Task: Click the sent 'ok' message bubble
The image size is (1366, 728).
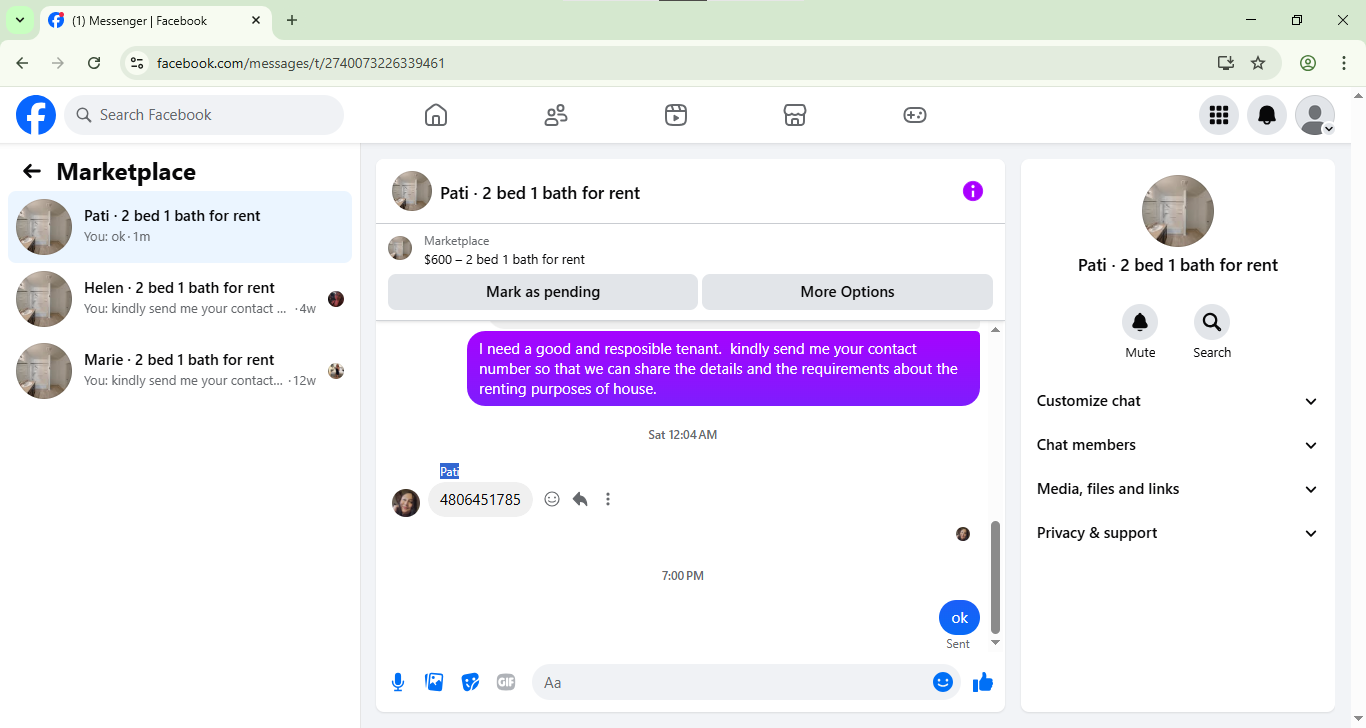Action: pyautogui.click(x=960, y=618)
